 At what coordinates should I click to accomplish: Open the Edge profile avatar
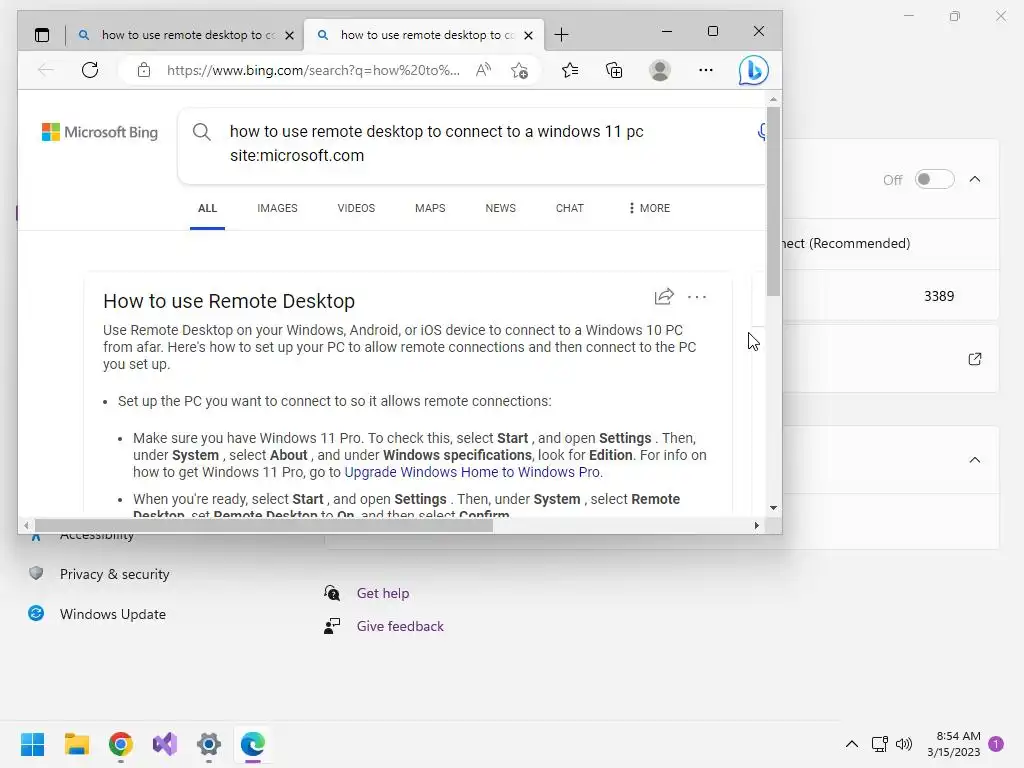tap(660, 70)
